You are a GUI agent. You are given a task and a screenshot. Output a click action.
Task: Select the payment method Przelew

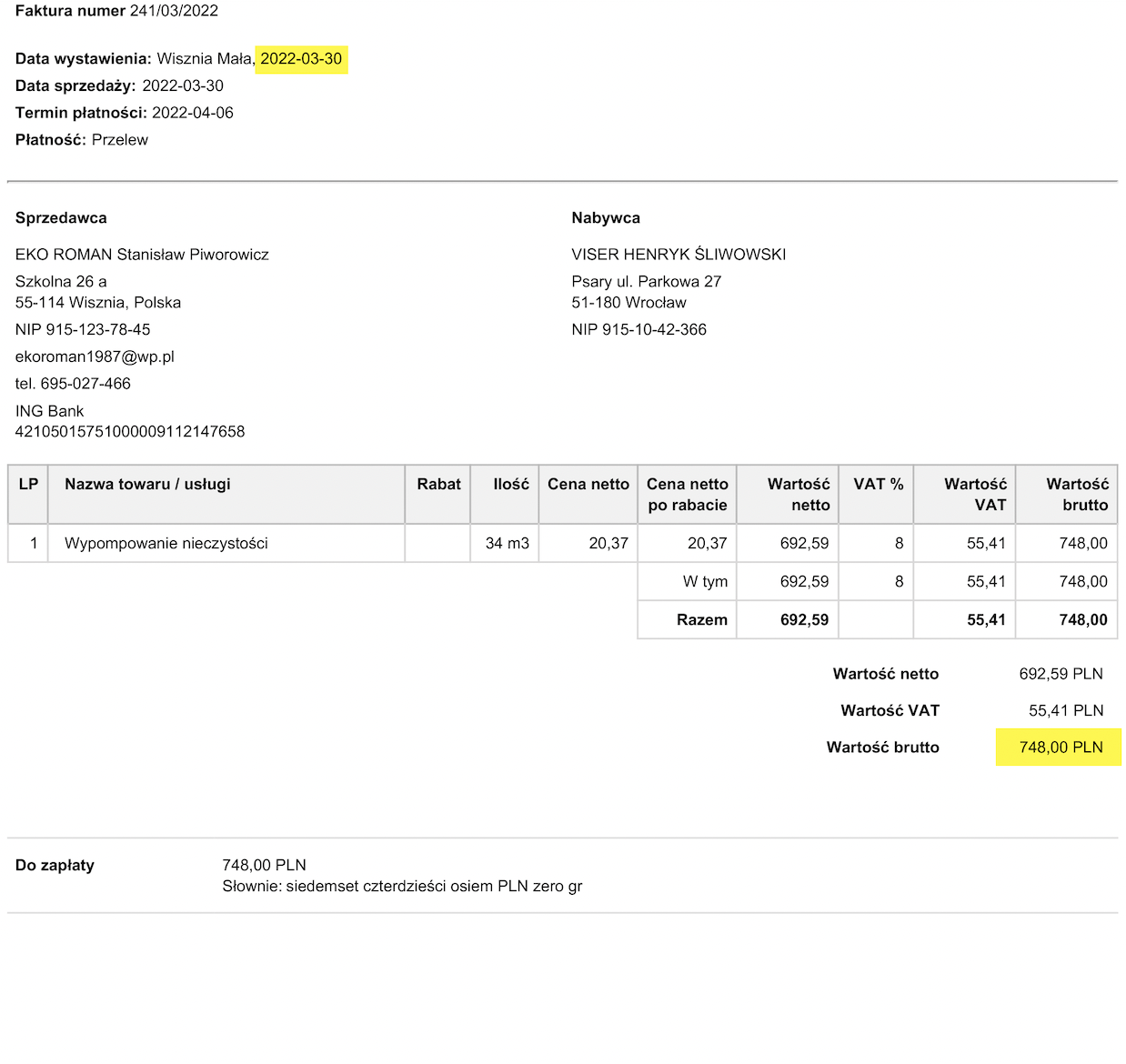click(120, 140)
